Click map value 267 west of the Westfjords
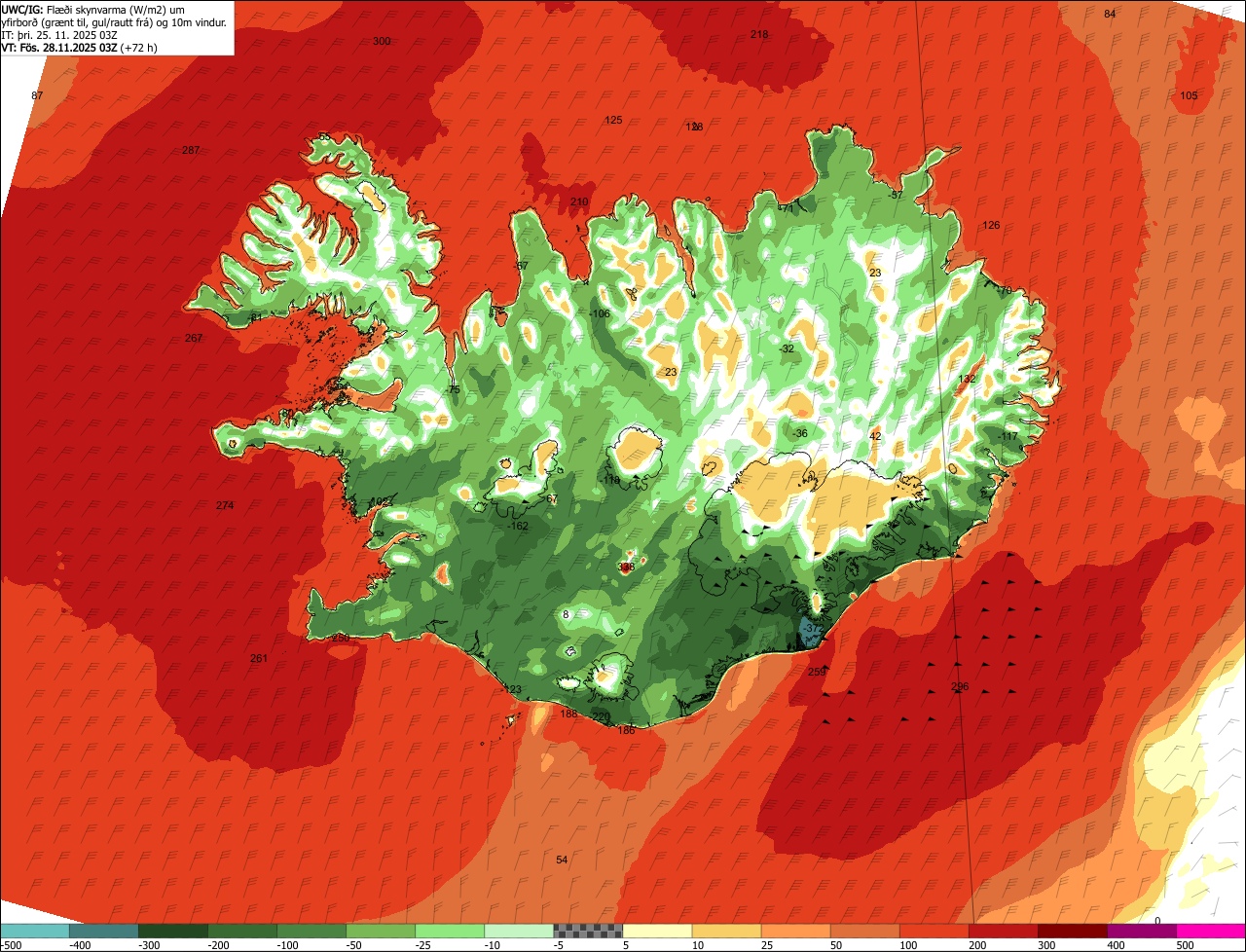Screen dimensions: 1246x952 (194, 338)
